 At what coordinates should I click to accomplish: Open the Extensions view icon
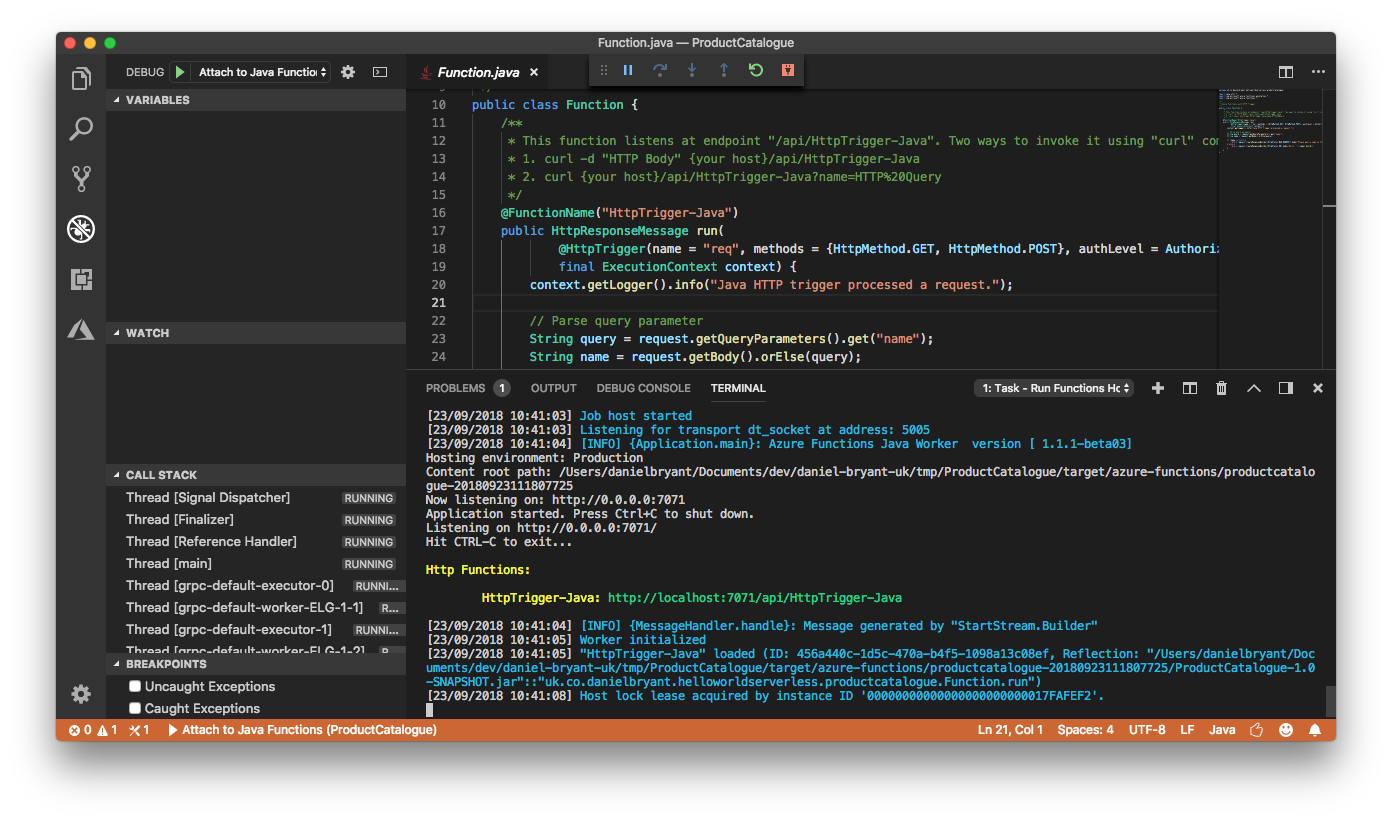click(81, 280)
